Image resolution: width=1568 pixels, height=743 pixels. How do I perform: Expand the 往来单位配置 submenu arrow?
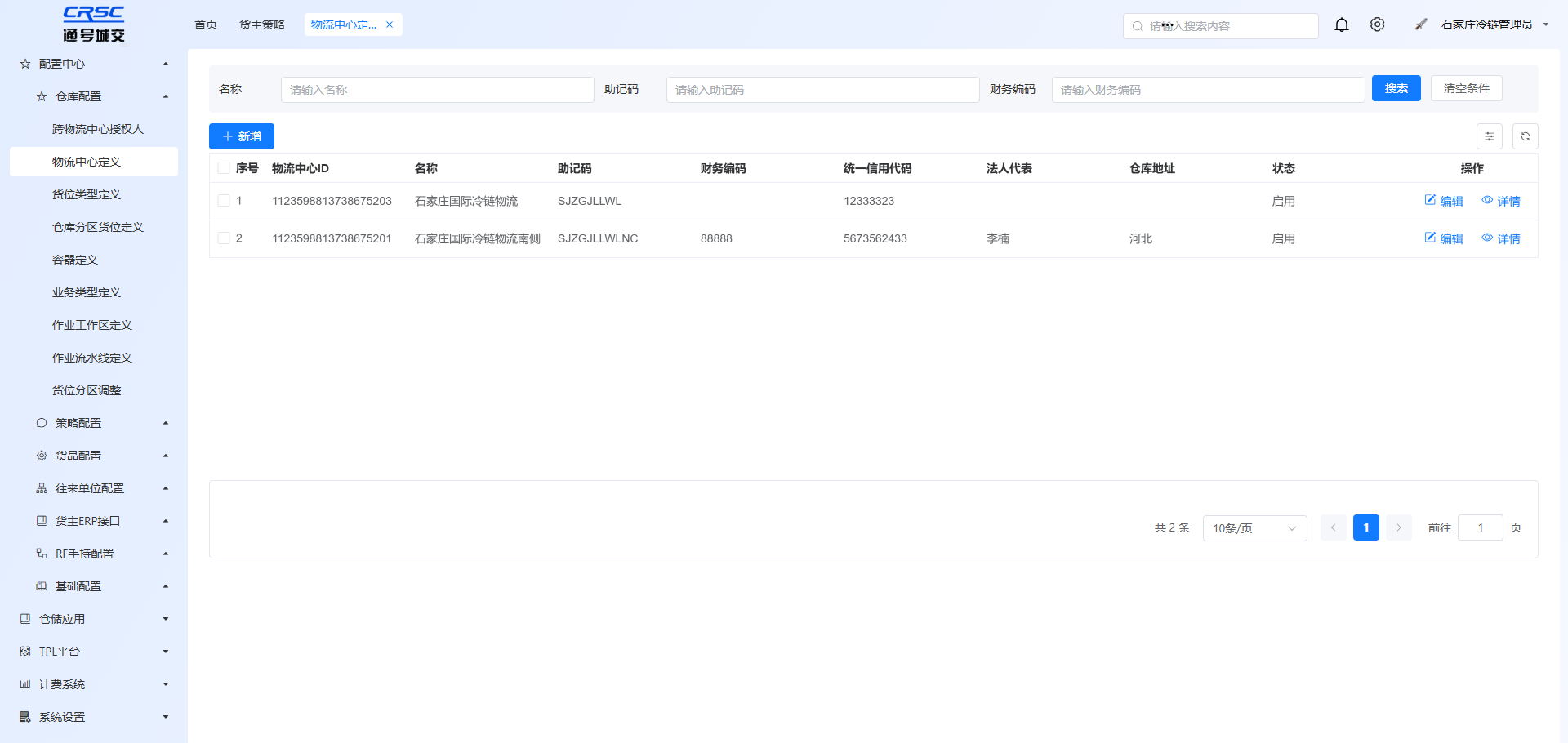click(x=166, y=488)
